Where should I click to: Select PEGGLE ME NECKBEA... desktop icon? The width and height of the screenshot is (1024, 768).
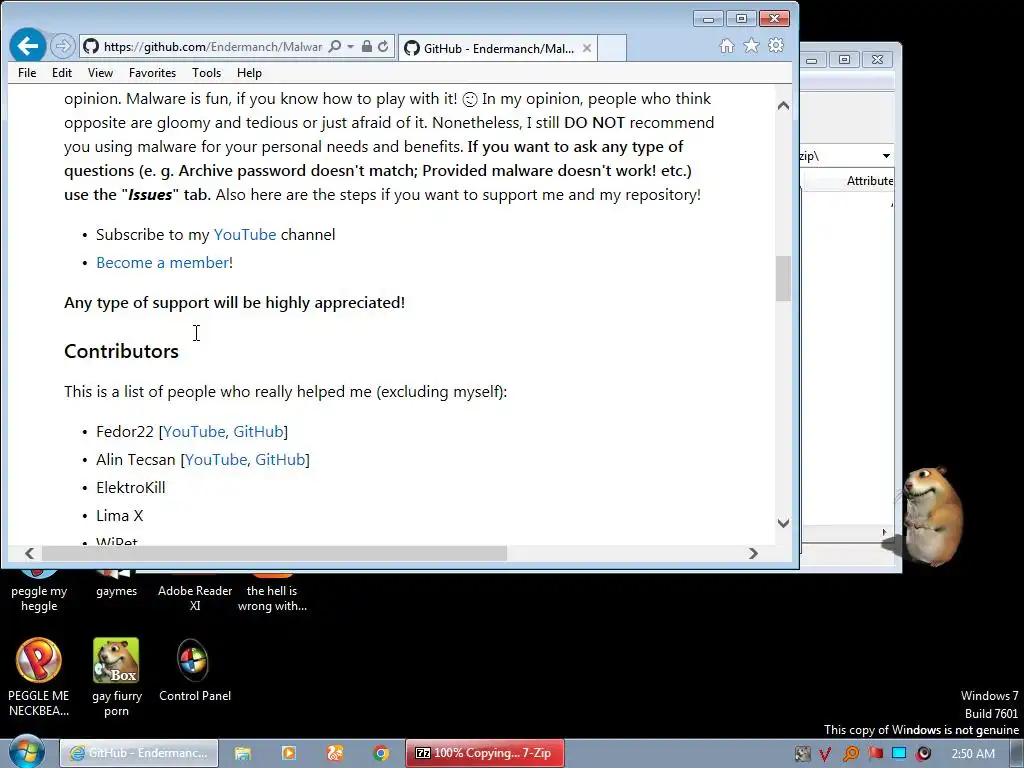pyautogui.click(x=39, y=678)
